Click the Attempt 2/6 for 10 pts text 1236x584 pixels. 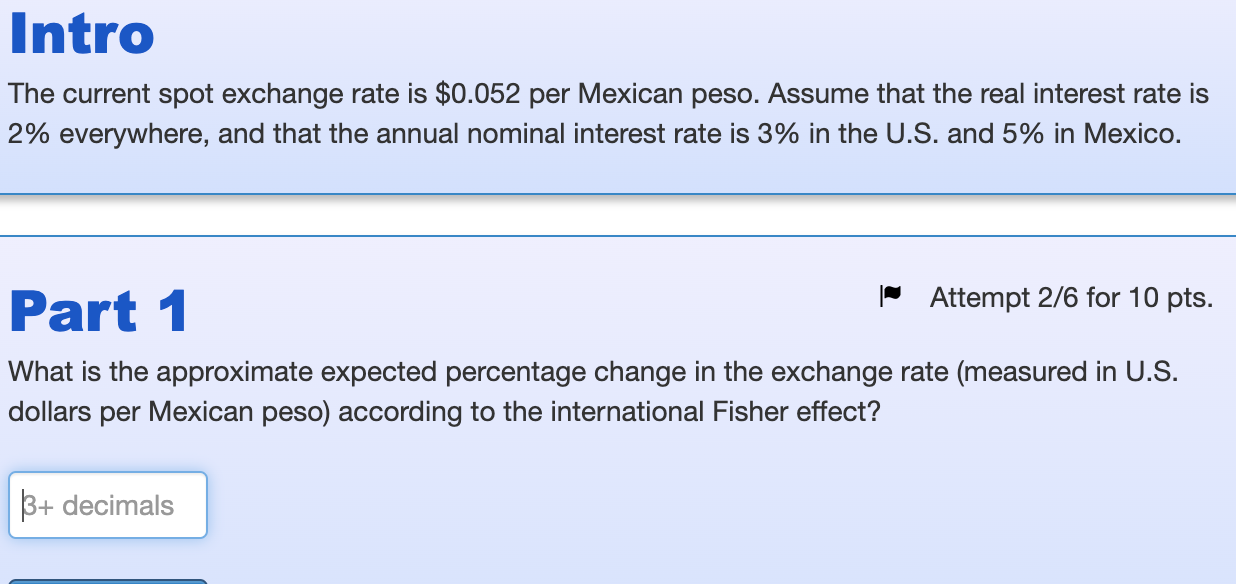point(1070,297)
